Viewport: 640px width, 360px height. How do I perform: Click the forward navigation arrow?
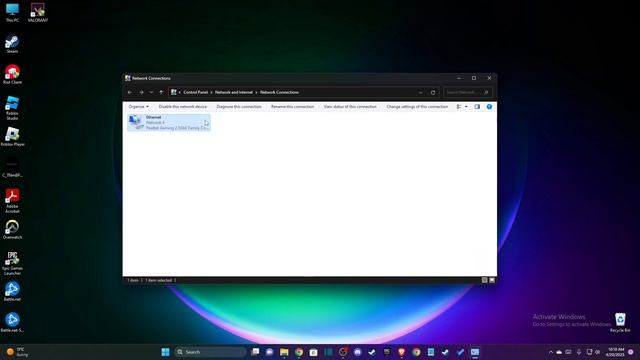tap(141, 93)
